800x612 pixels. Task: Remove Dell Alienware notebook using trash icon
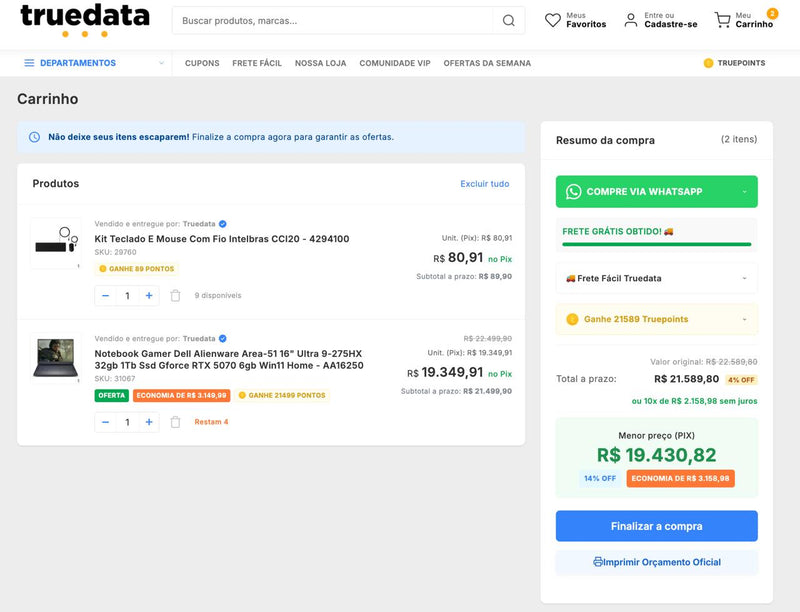175,422
